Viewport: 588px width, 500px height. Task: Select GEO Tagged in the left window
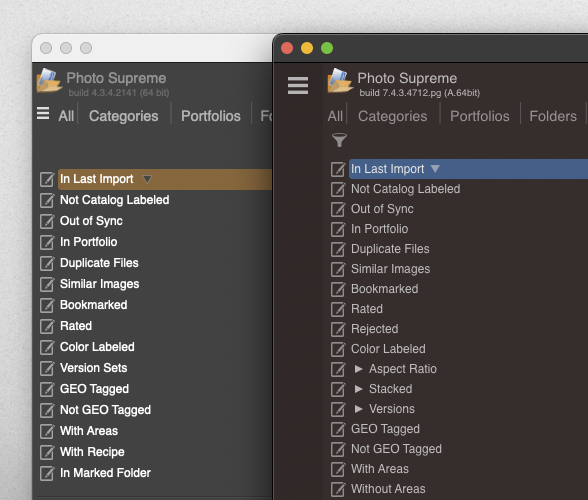point(94,389)
